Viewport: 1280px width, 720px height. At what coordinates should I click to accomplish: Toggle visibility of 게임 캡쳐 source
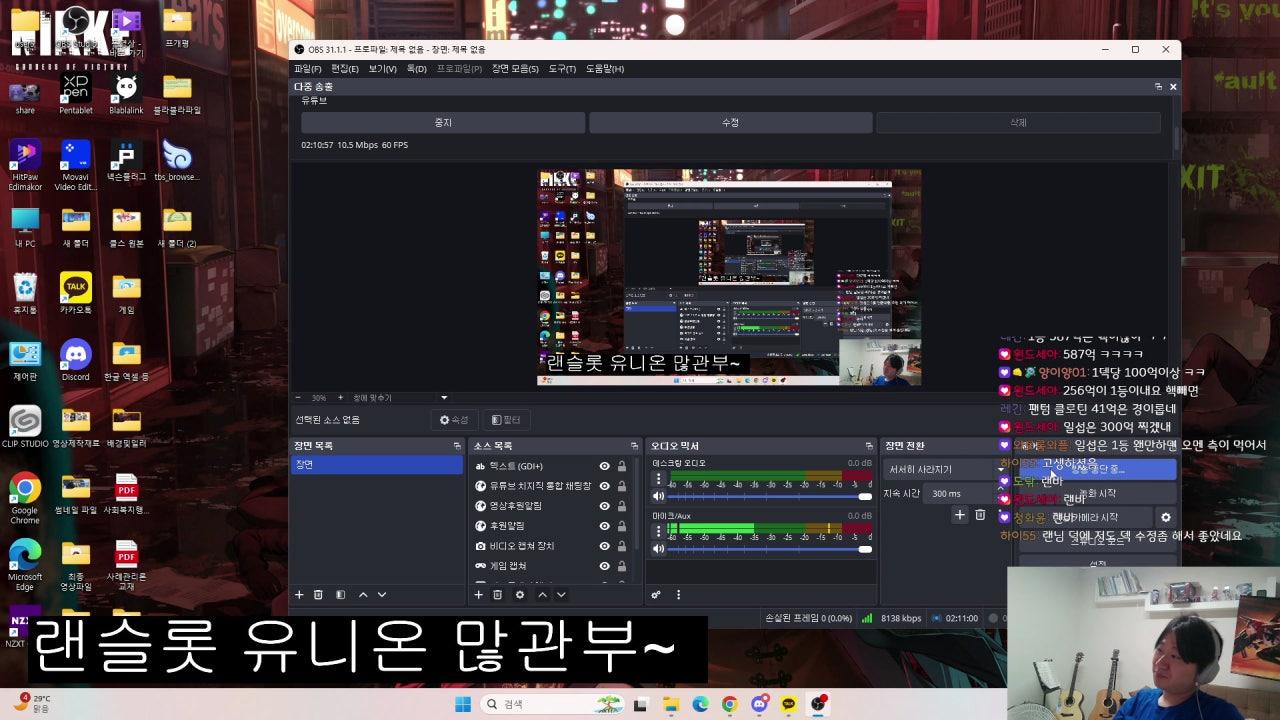[x=604, y=566]
